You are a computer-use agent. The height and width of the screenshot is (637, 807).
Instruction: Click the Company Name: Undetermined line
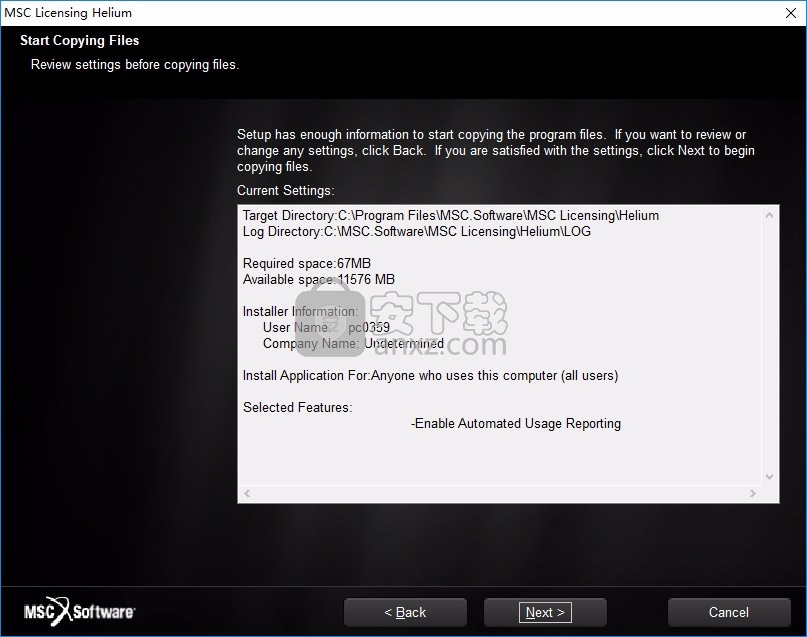(353, 343)
